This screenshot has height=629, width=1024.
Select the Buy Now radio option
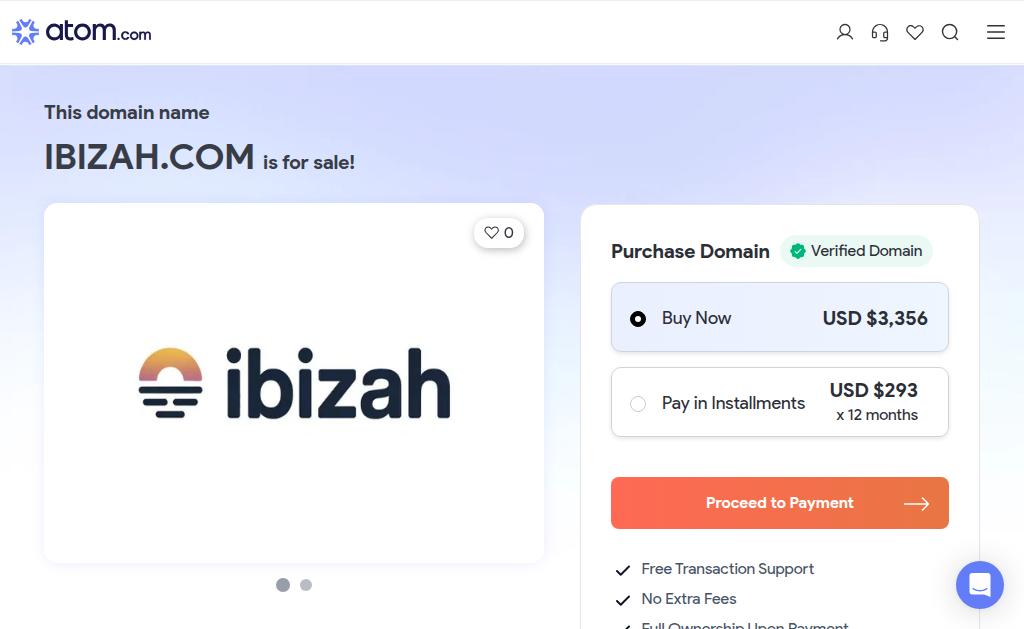[x=638, y=319]
